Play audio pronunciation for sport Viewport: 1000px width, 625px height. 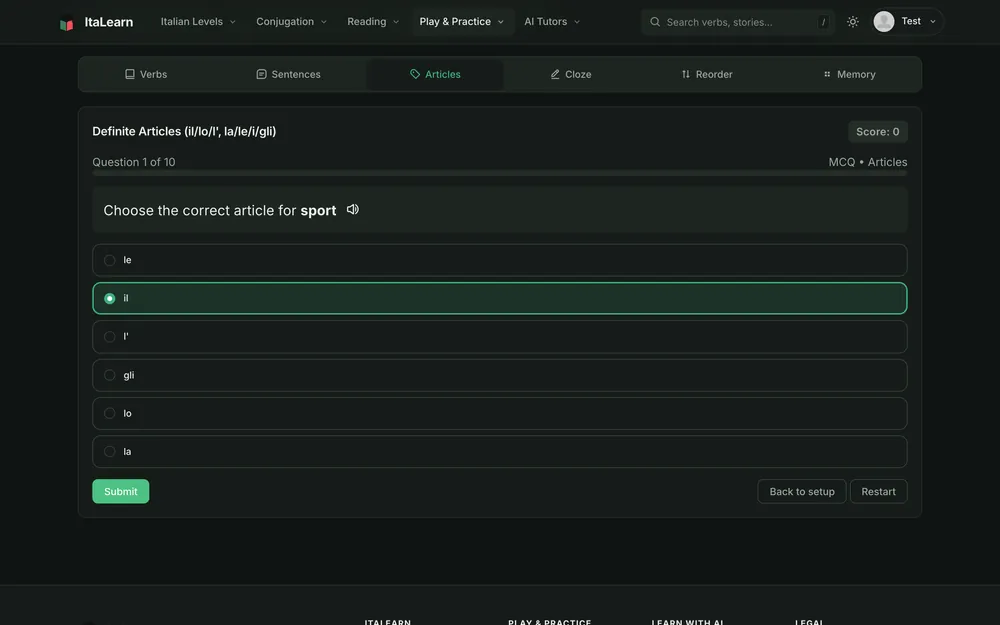[353, 210]
